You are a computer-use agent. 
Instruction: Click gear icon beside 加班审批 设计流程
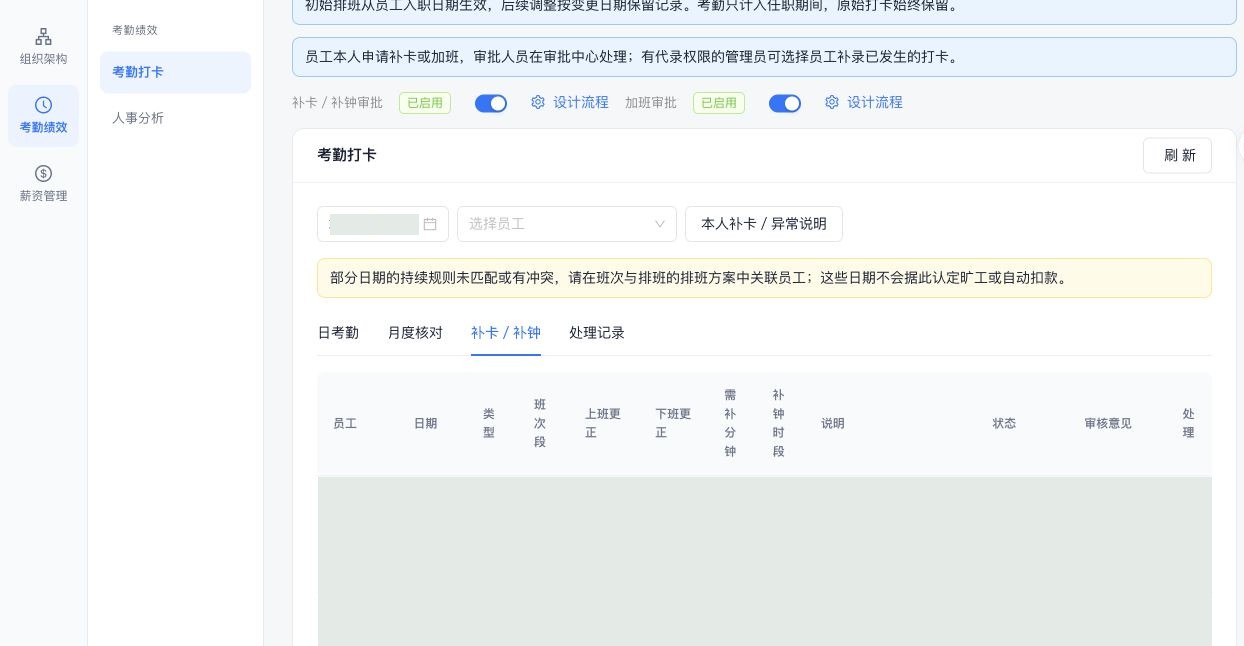tap(832, 102)
